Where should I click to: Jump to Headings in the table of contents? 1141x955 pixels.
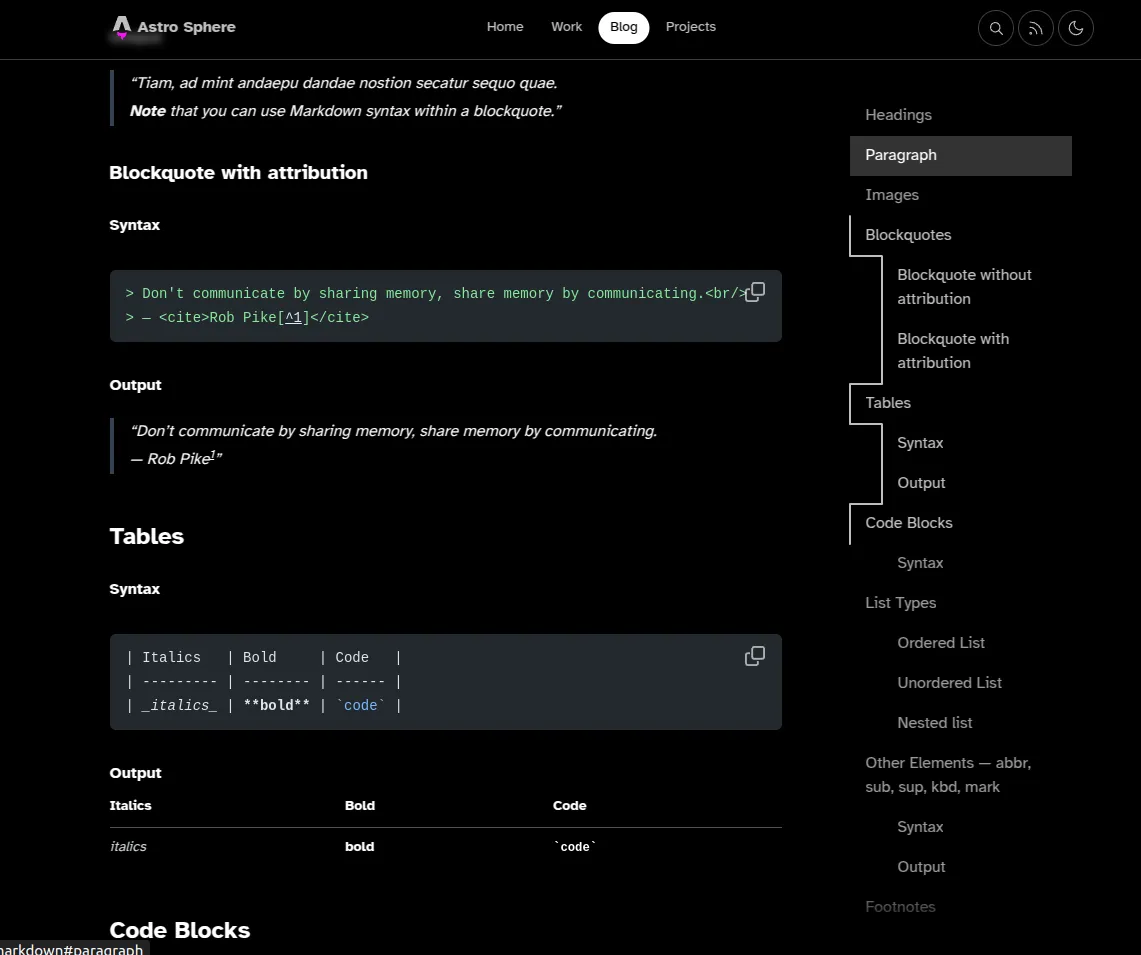[898, 115]
